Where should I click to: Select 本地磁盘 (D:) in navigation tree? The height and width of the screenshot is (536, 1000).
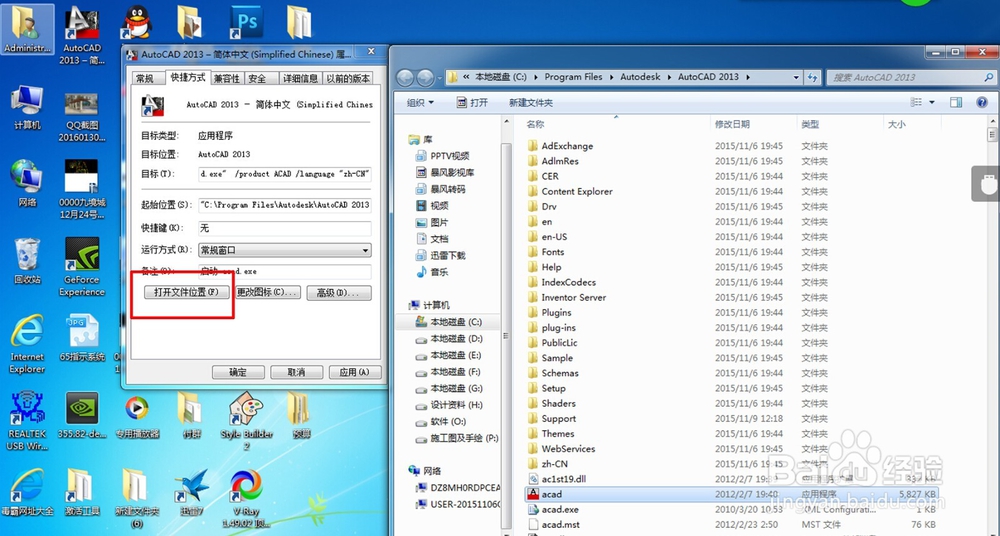pyautogui.click(x=448, y=339)
